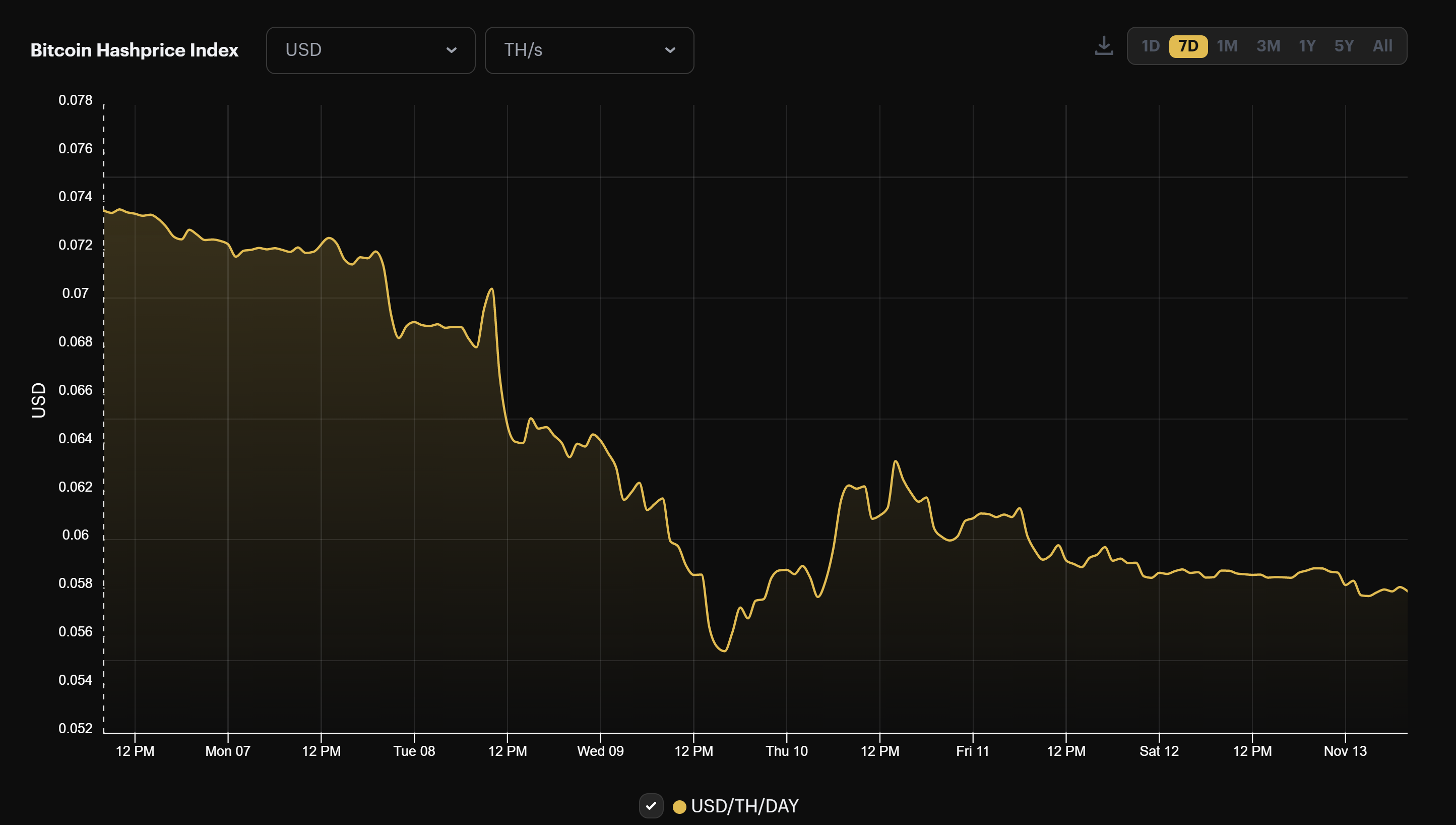Open the USD currency dropdown chevron
The image size is (1456, 825).
451,50
